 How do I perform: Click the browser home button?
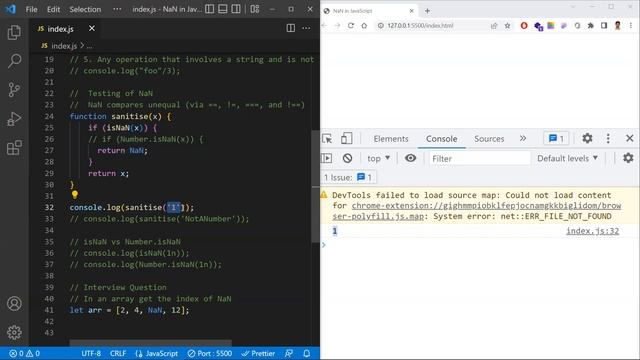364,25
